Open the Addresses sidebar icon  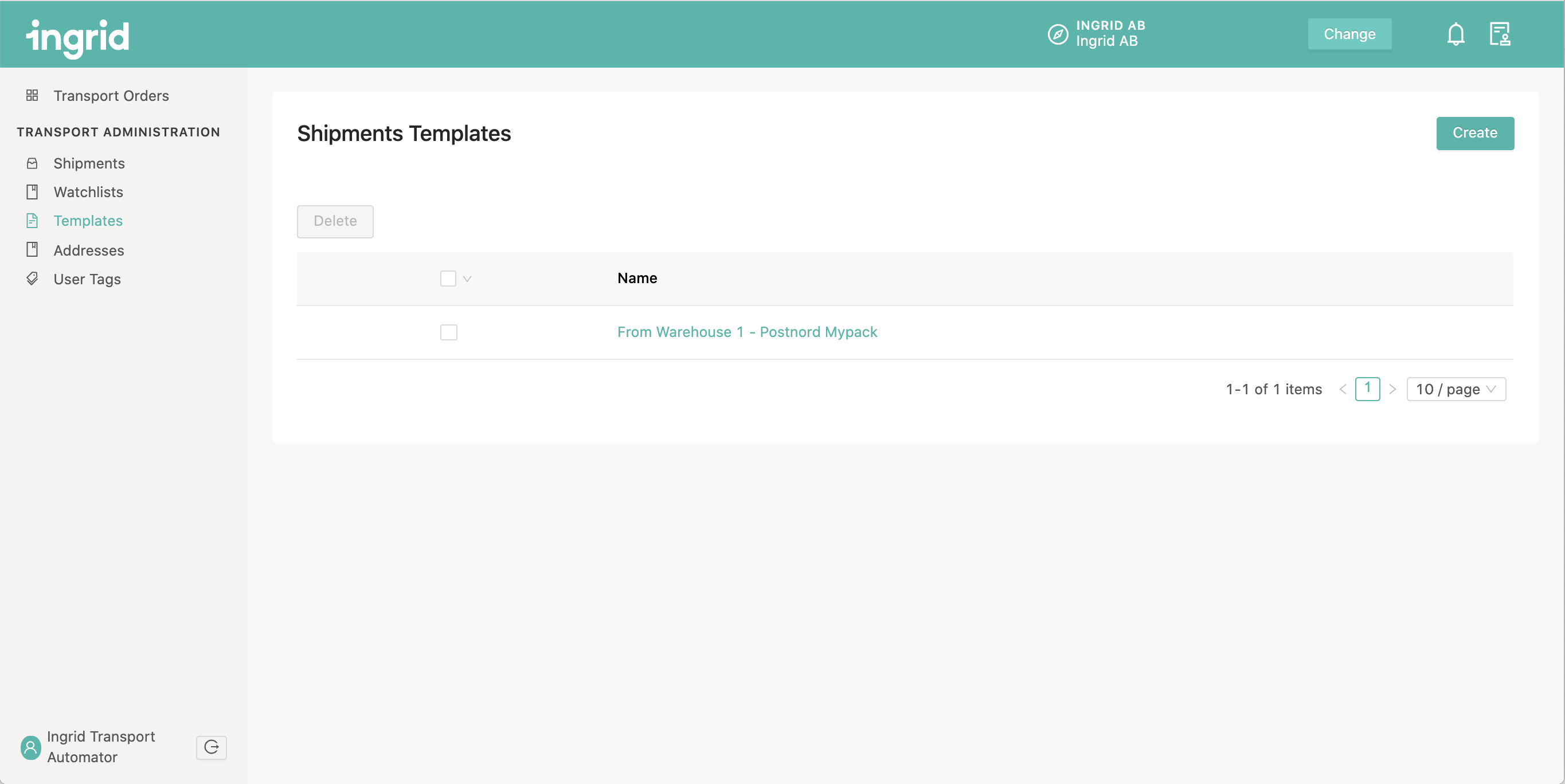[x=32, y=250]
